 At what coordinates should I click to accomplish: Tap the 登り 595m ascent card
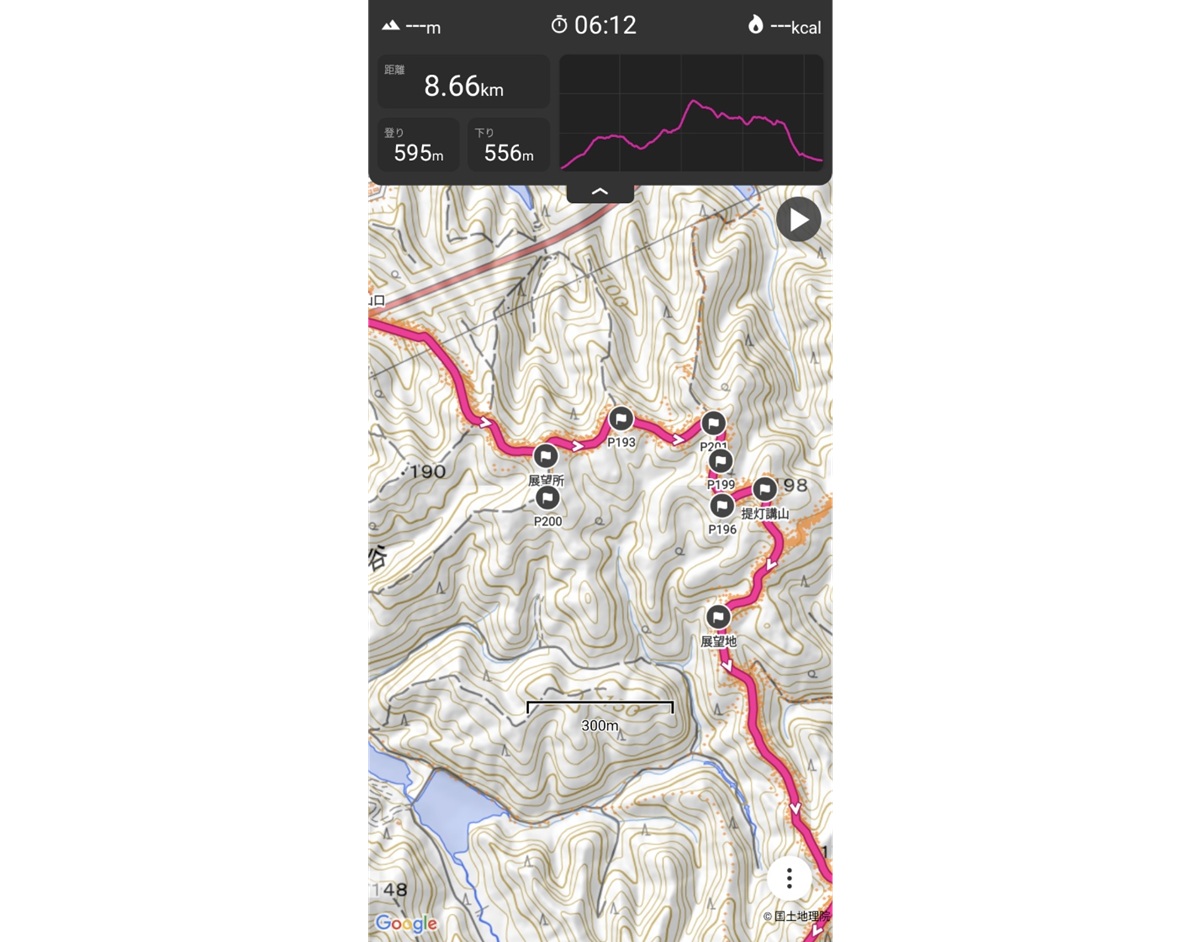coord(418,145)
